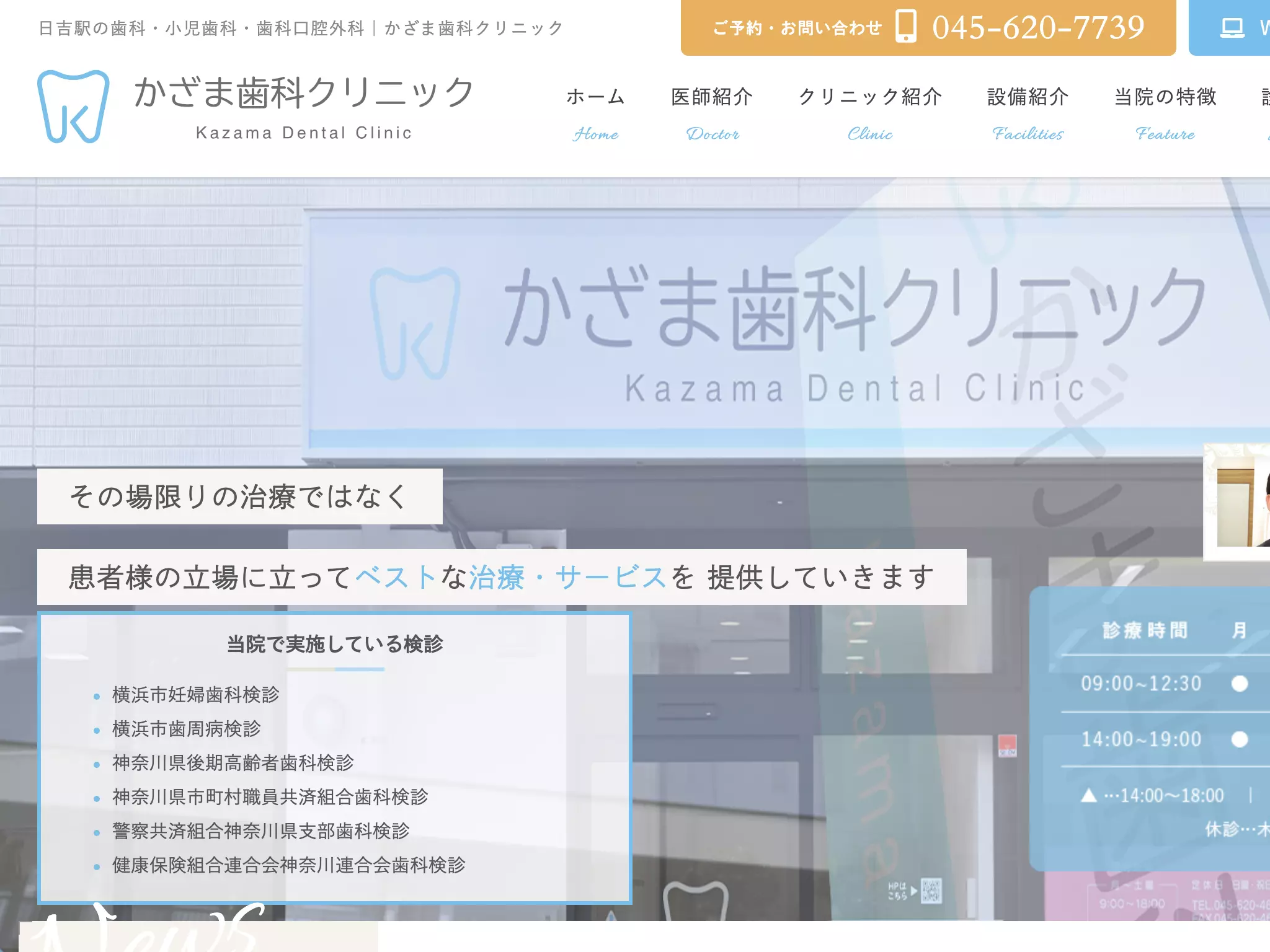
Task: Click the white circle in 14:00~19:00 row
Action: (x=1240, y=739)
